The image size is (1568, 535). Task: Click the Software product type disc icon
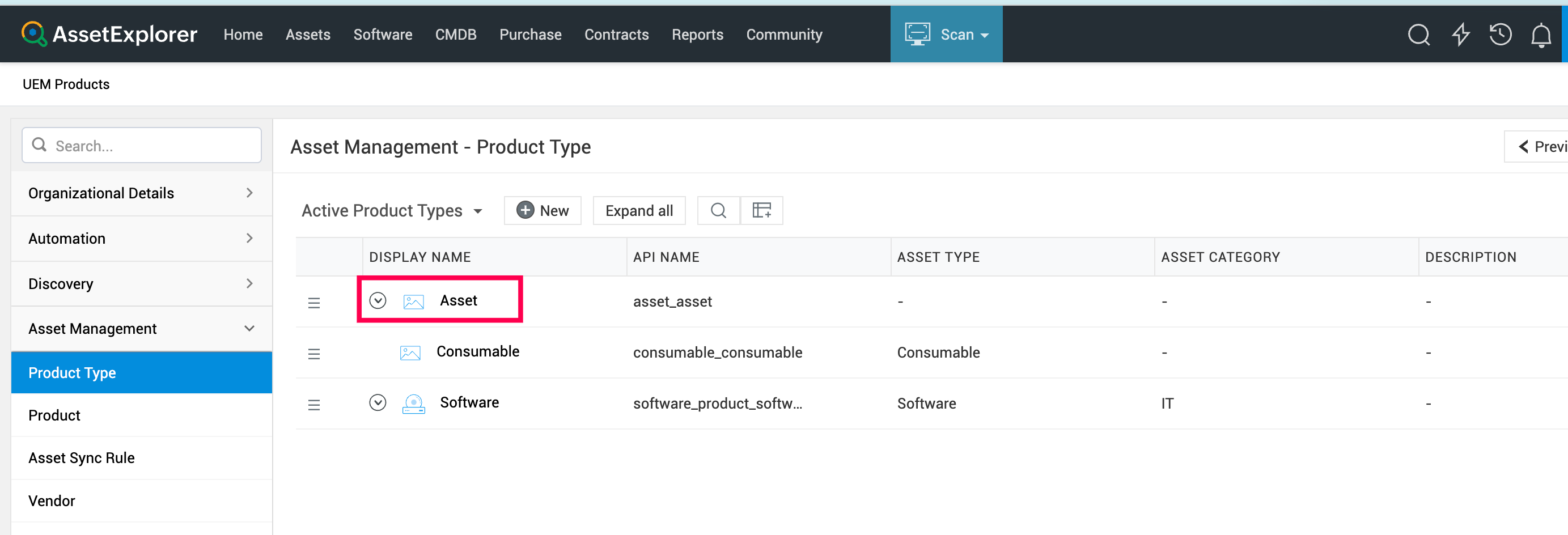(x=413, y=403)
